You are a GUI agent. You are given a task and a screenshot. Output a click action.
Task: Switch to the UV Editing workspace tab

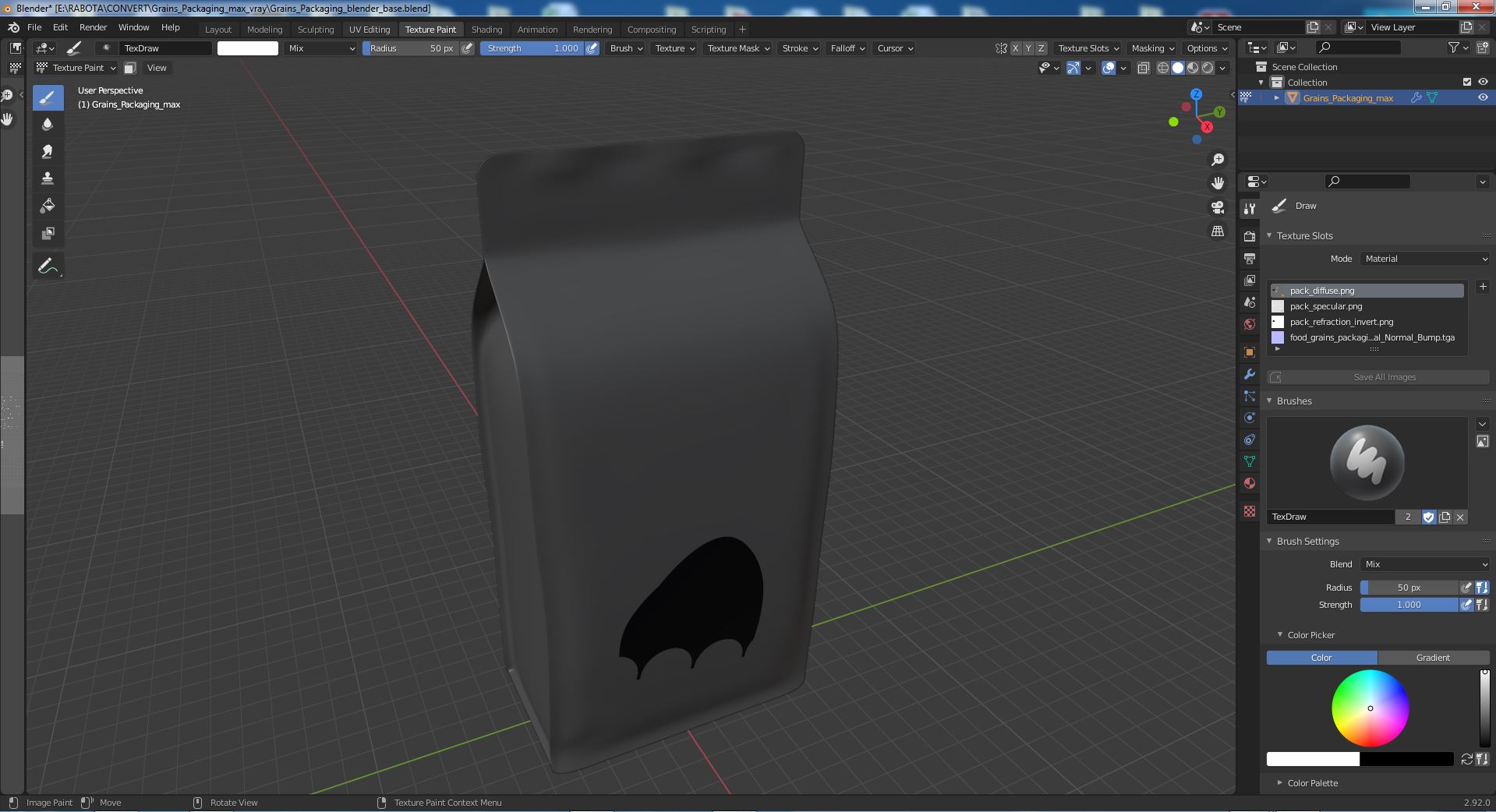tap(370, 30)
